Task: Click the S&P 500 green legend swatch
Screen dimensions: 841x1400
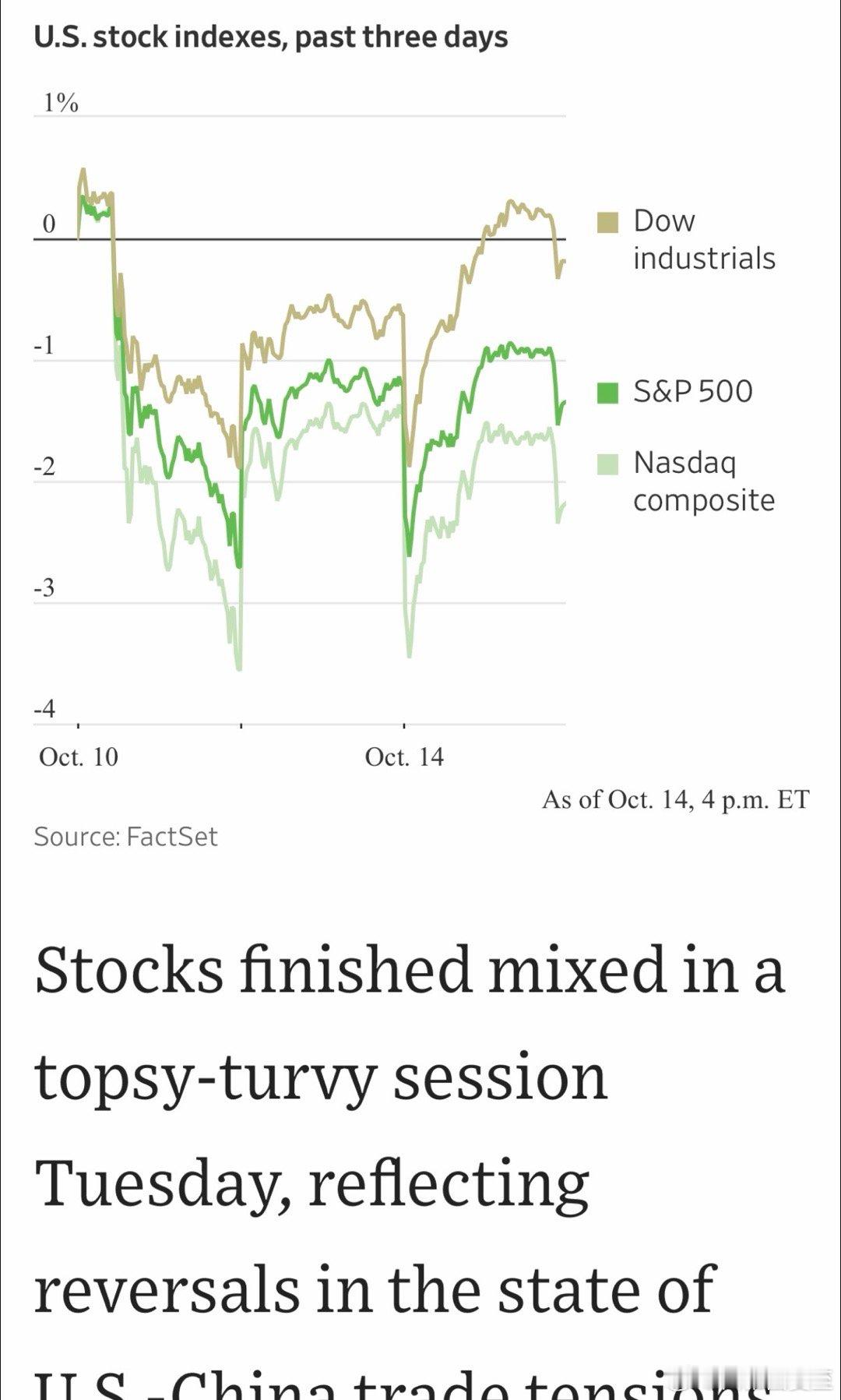Action: 607,393
